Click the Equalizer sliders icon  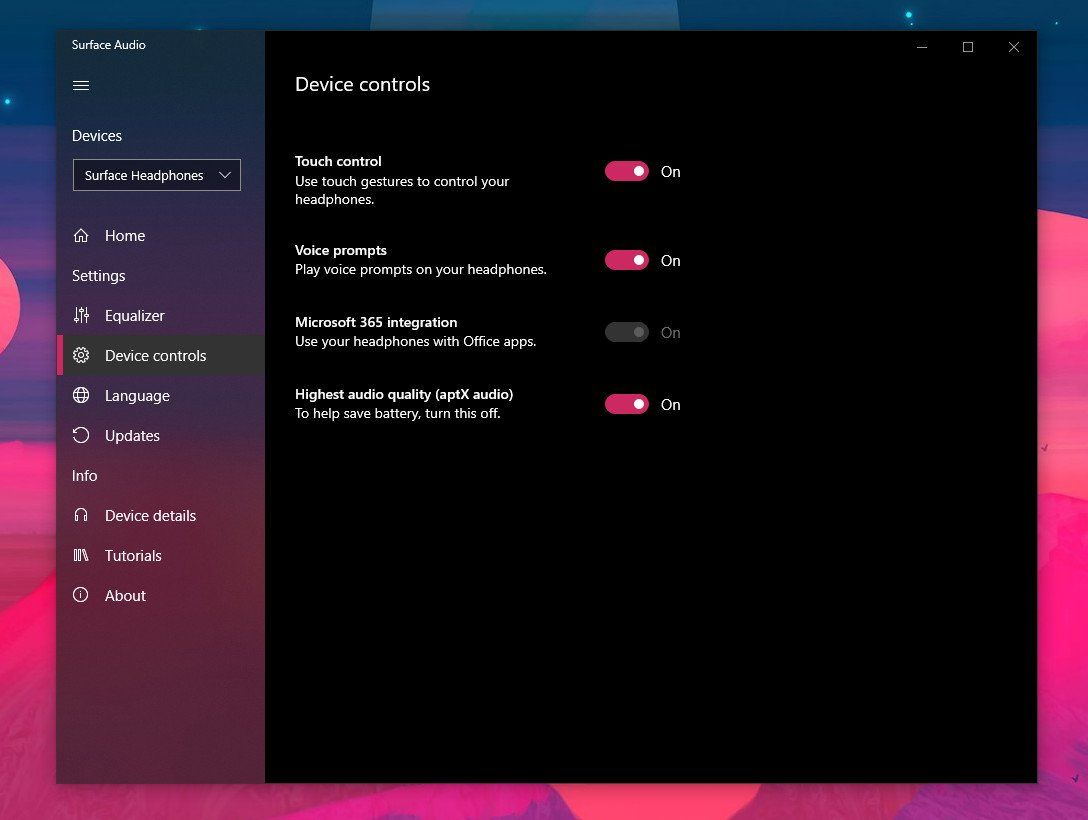(x=81, y=315)
